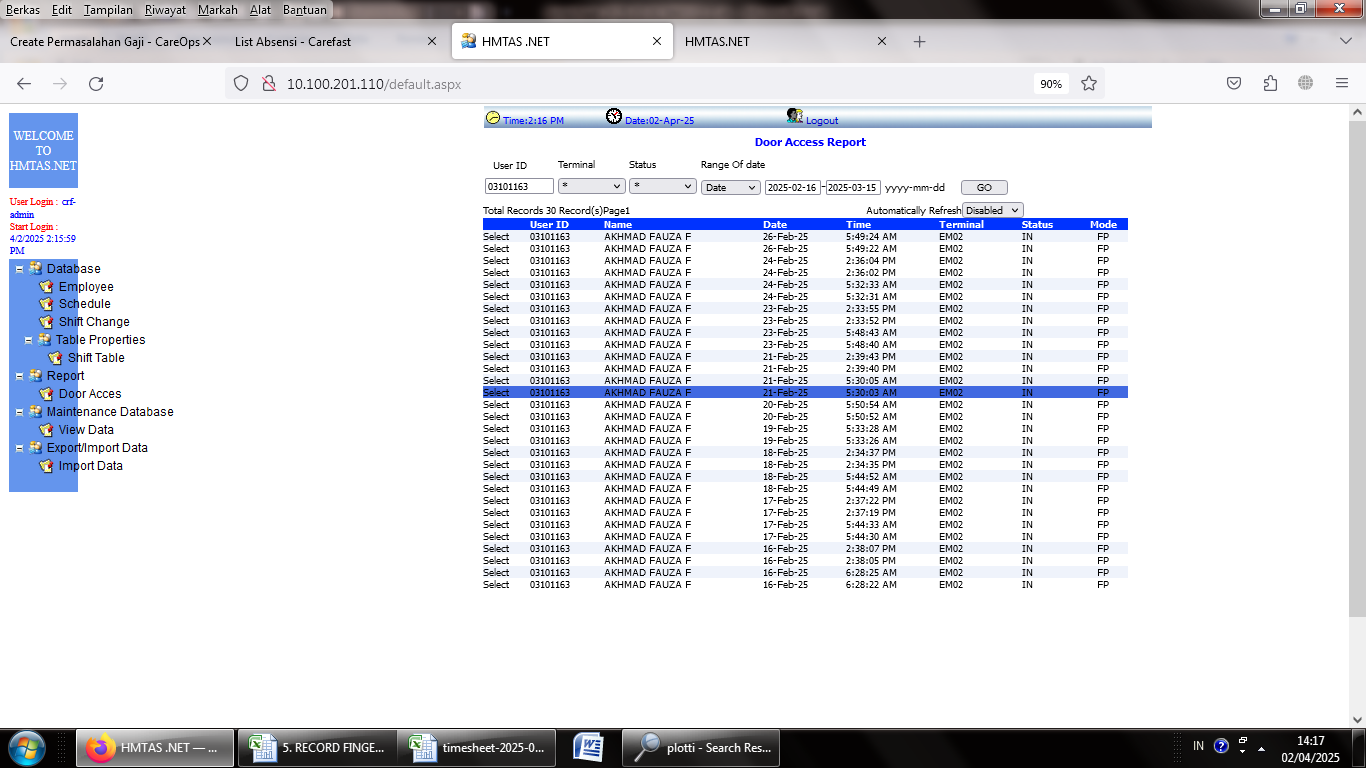Sort by the Terminal column header
This screenshot has width=1366, height=768.
(x=961, y=225)
